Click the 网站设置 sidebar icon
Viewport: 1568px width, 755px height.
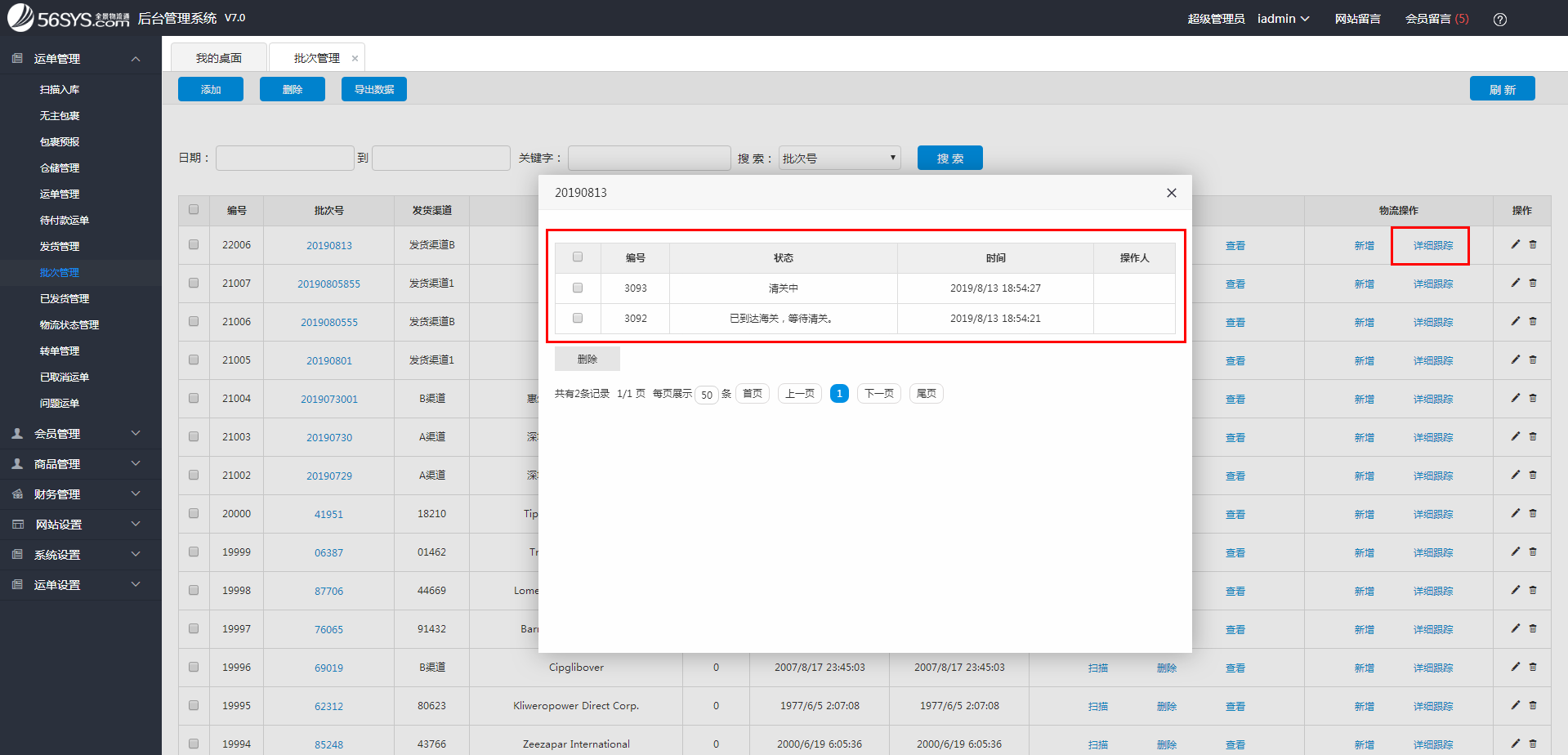pos(16,524)
